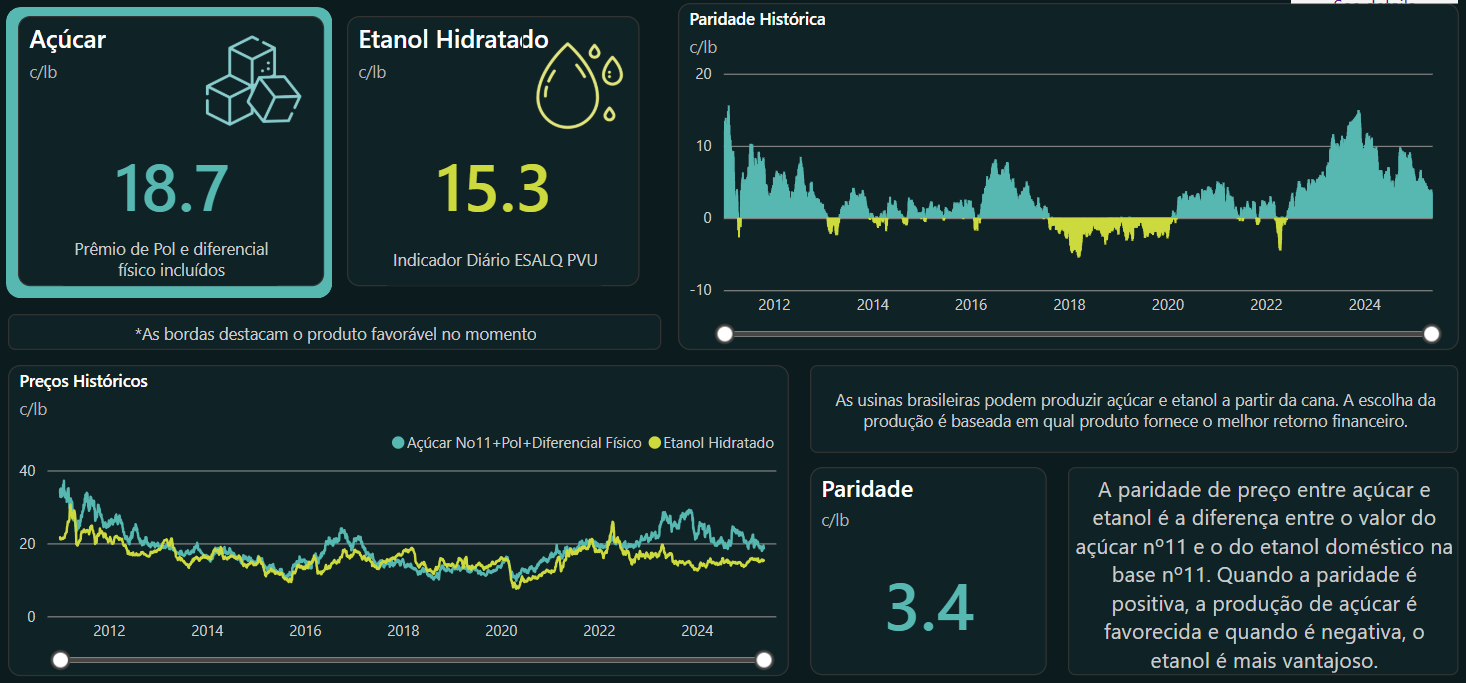The width and height of the screenshot is (1466, 683).
Task: Select the Açúcar price value 18.7
Action: [x=171, y=188]
